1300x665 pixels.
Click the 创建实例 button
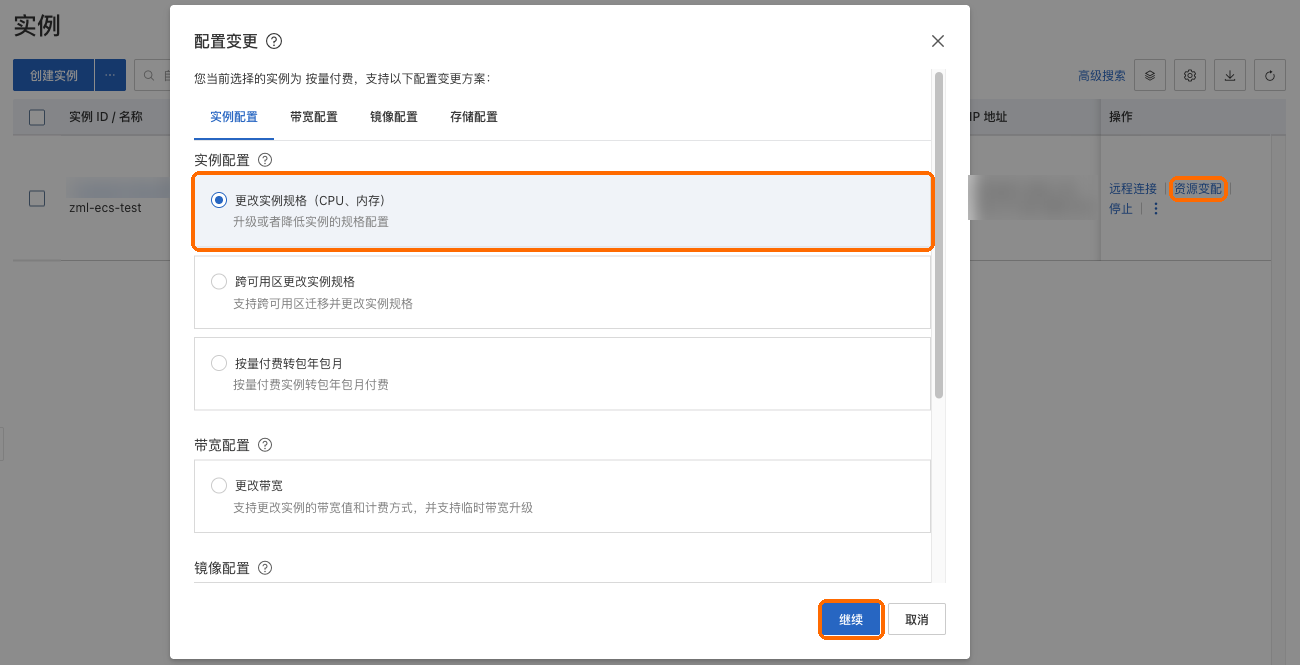[54, 75]
